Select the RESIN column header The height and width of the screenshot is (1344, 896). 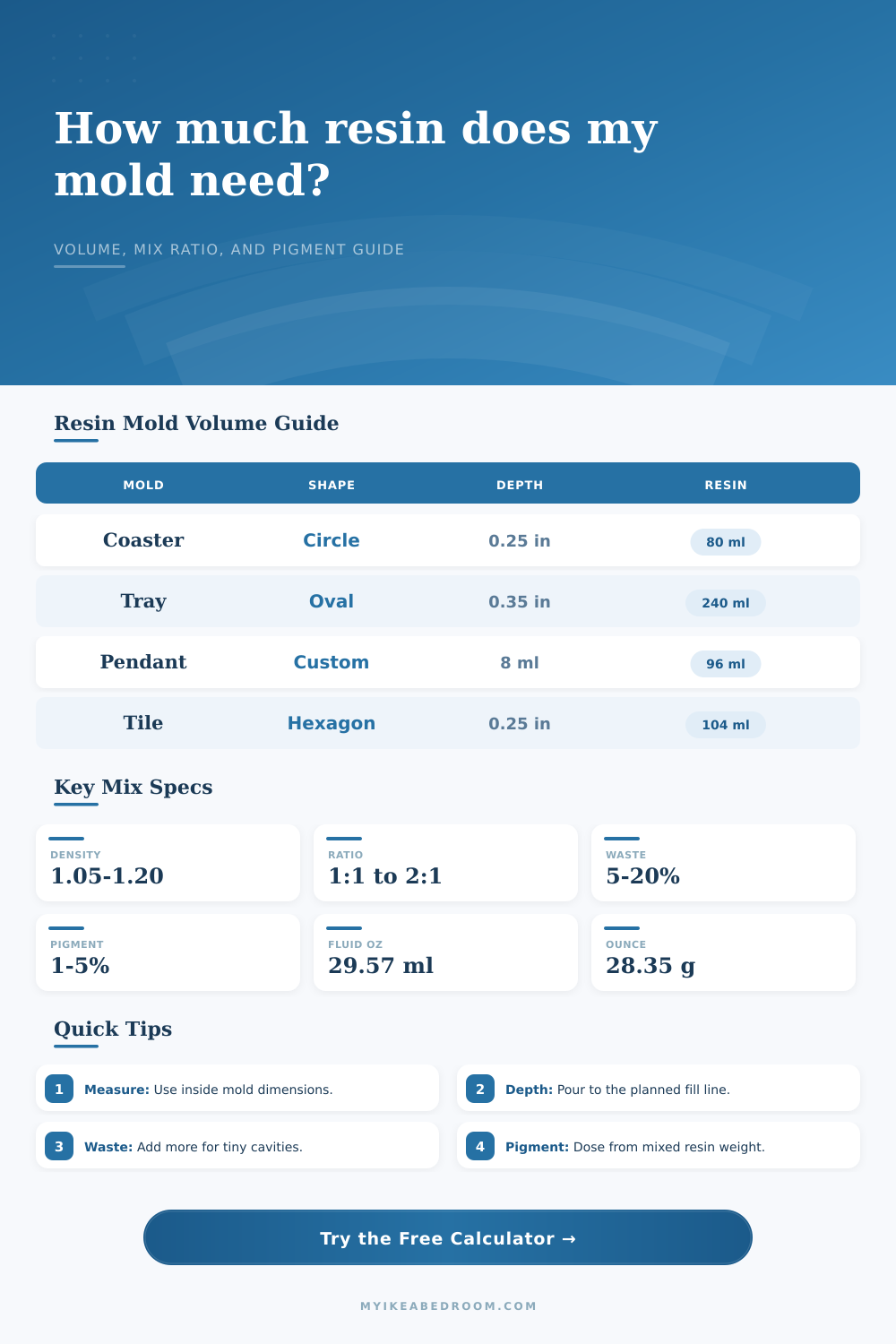tap(726, 485)
